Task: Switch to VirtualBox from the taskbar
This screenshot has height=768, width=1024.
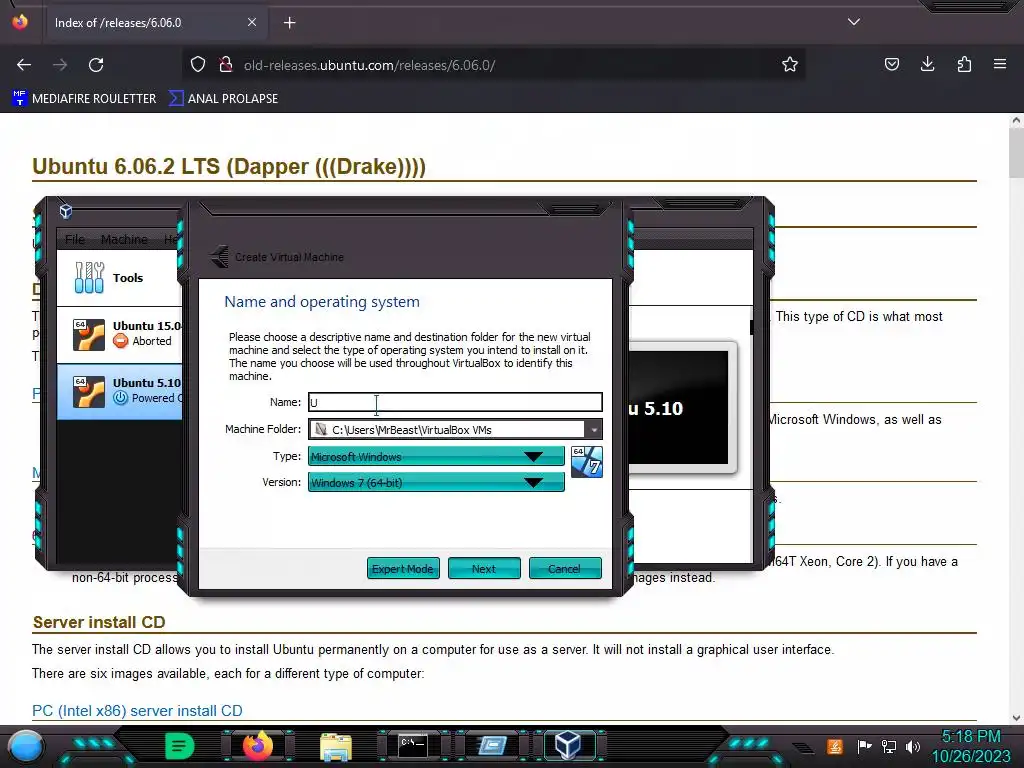Action: [x=568, y=746]
